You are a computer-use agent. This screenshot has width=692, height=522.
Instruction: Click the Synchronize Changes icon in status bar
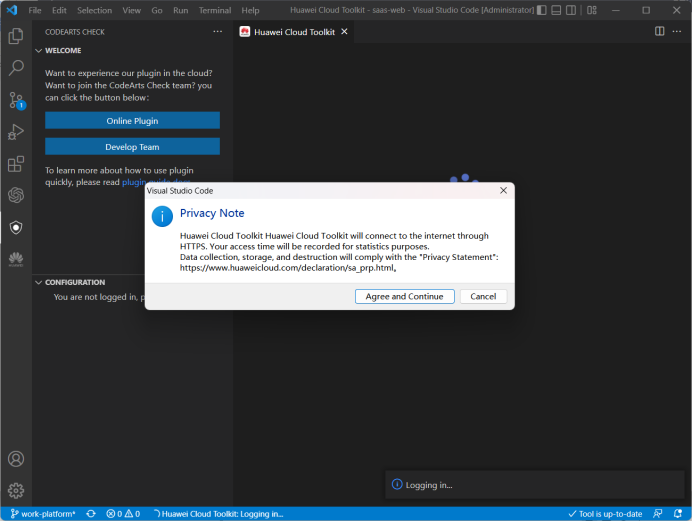coord(91,514)
